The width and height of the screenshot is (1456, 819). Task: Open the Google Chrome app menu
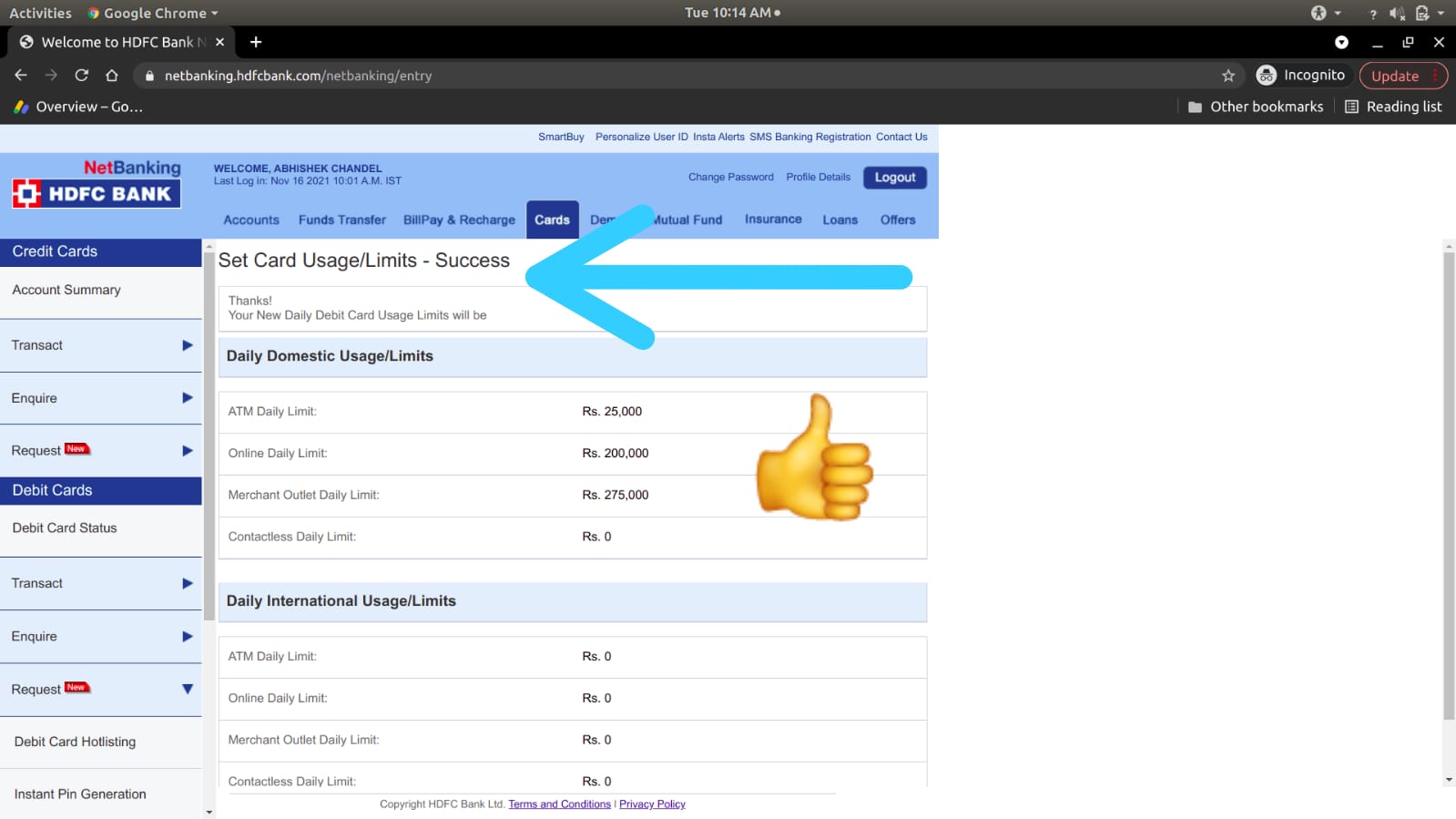pyautogui.click(x=153, y=13)
